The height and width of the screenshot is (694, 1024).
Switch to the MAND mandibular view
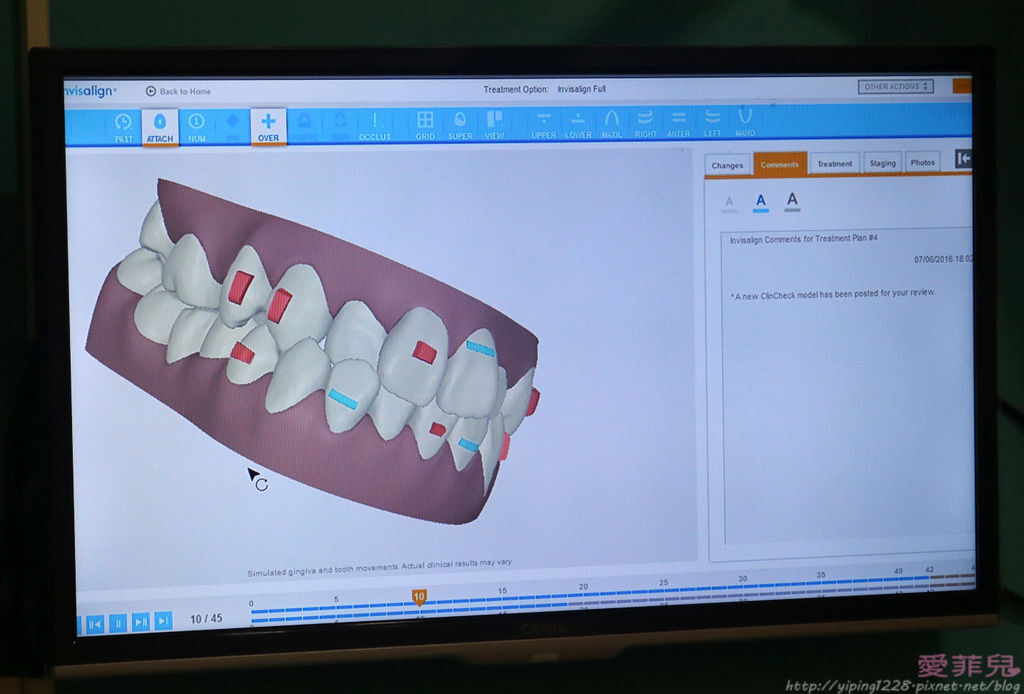[745, 123]
